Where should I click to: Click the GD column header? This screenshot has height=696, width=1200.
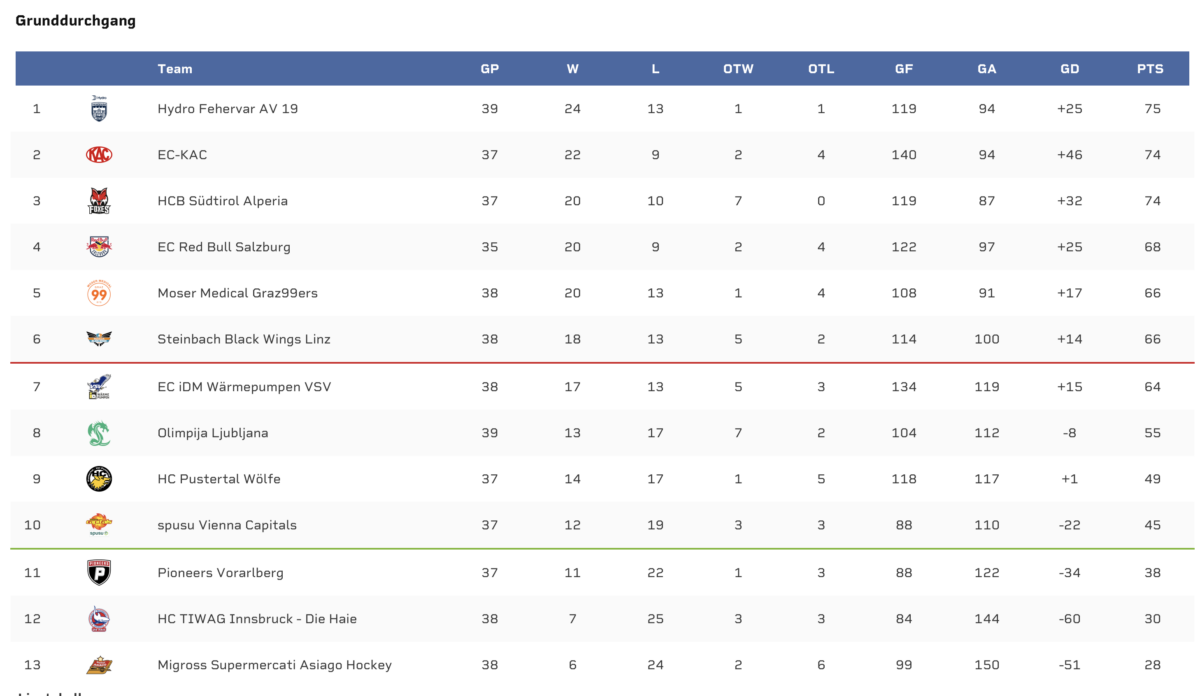point(1070,69)
